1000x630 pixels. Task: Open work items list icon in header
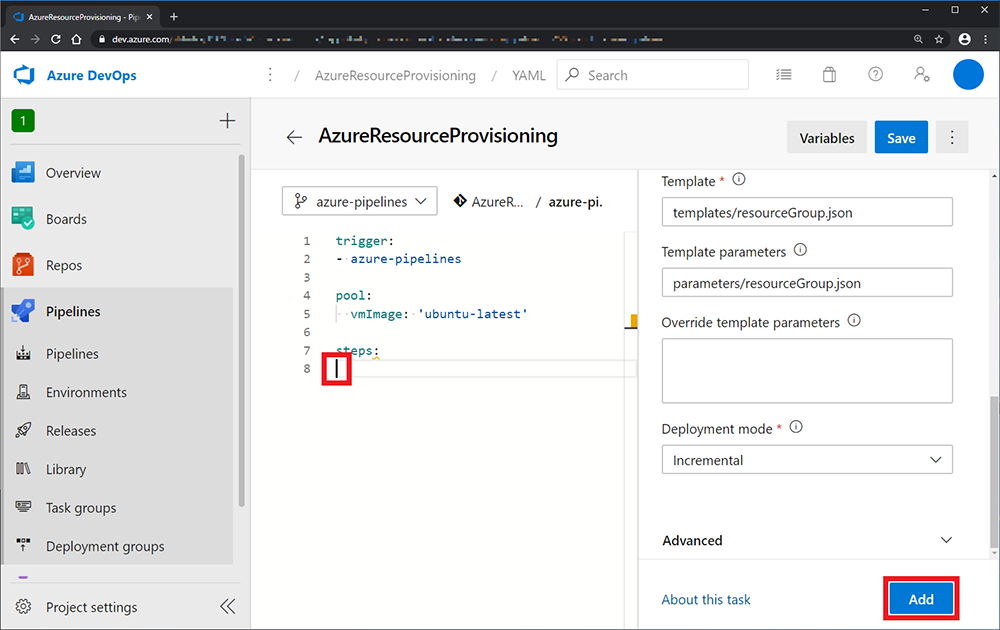click(784, 75)
